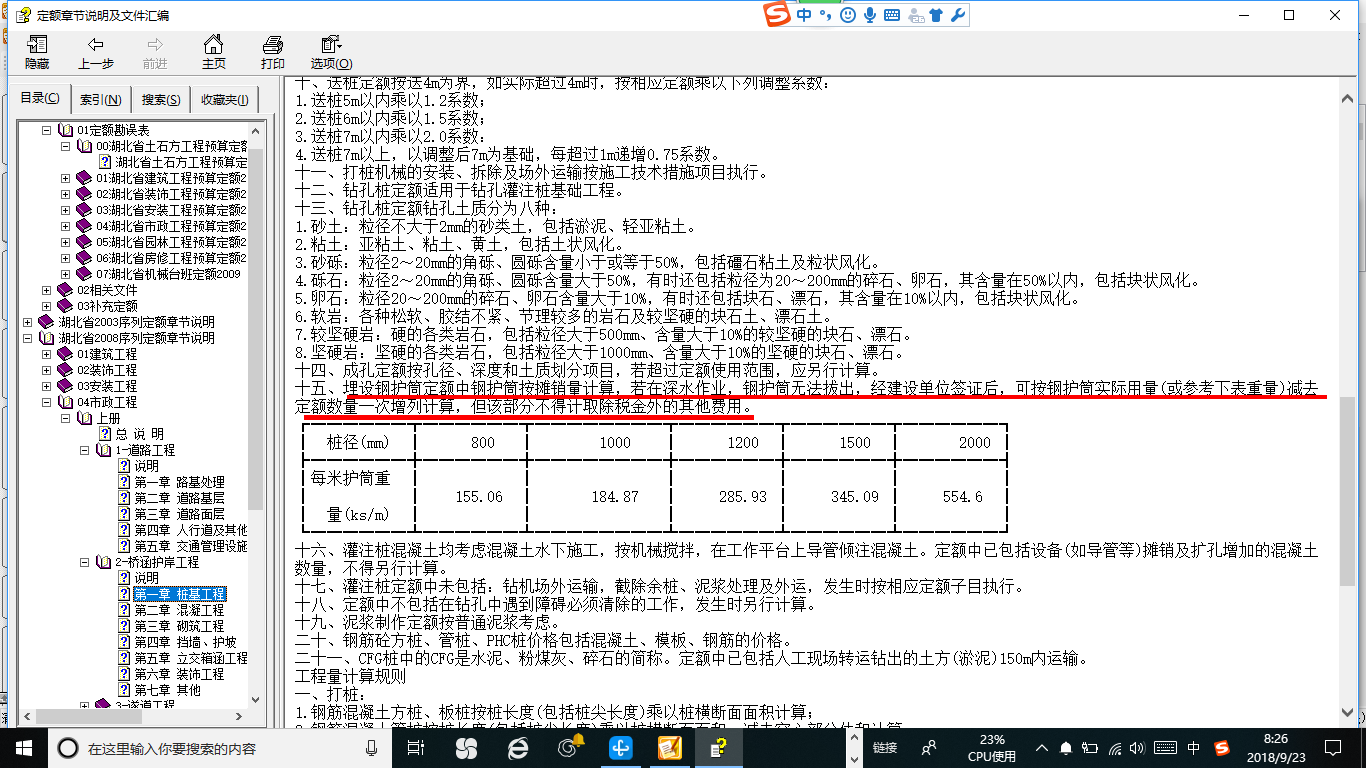Image resolution: width=1366 pixels, height=768 pixels.
Task: Click the content pane scroll-down arrow
Action: [1347, 713]
